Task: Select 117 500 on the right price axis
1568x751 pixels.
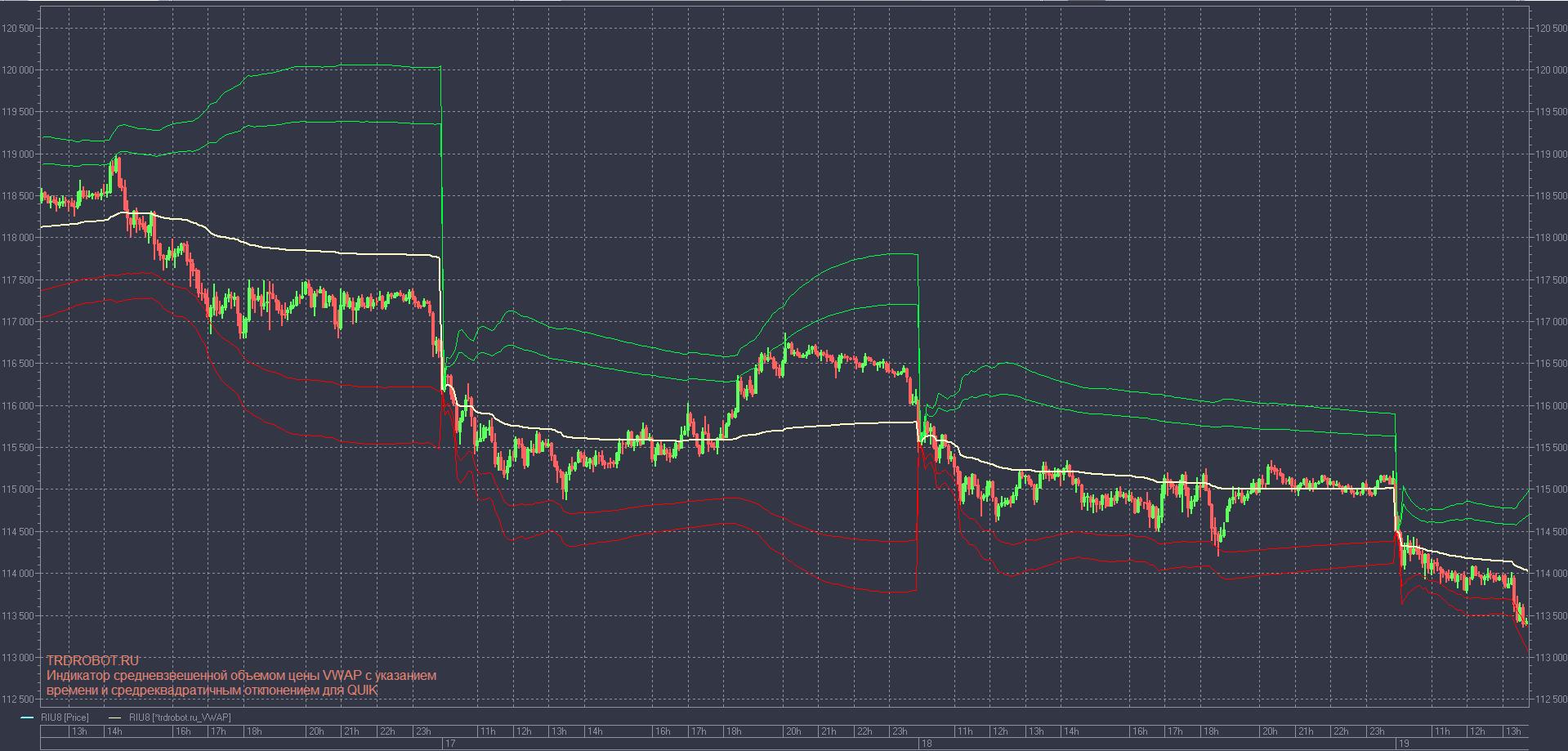Action: [1550, 280]
